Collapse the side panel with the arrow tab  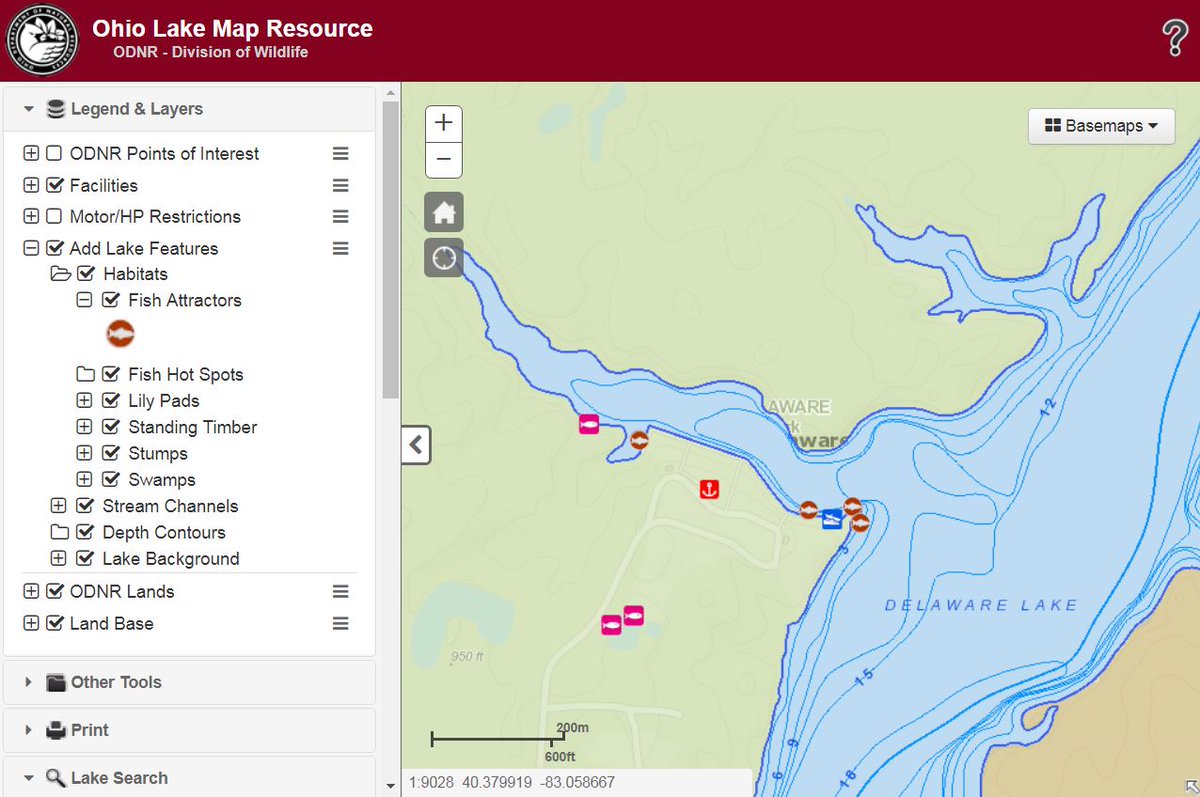[x=416, y=445]
